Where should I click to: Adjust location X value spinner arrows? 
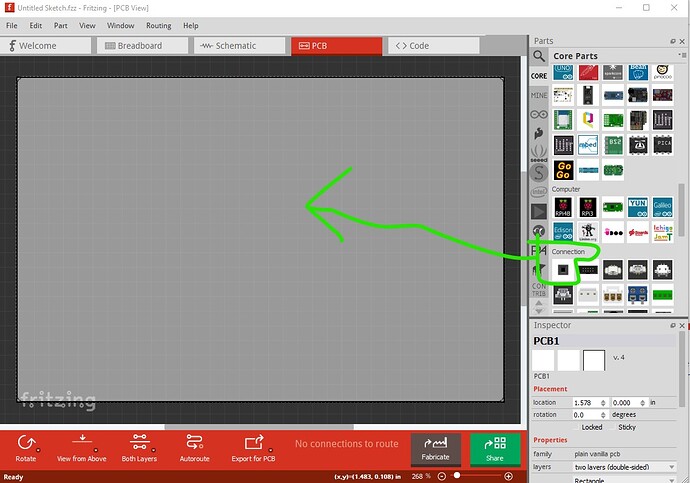(x=603, y=402)
